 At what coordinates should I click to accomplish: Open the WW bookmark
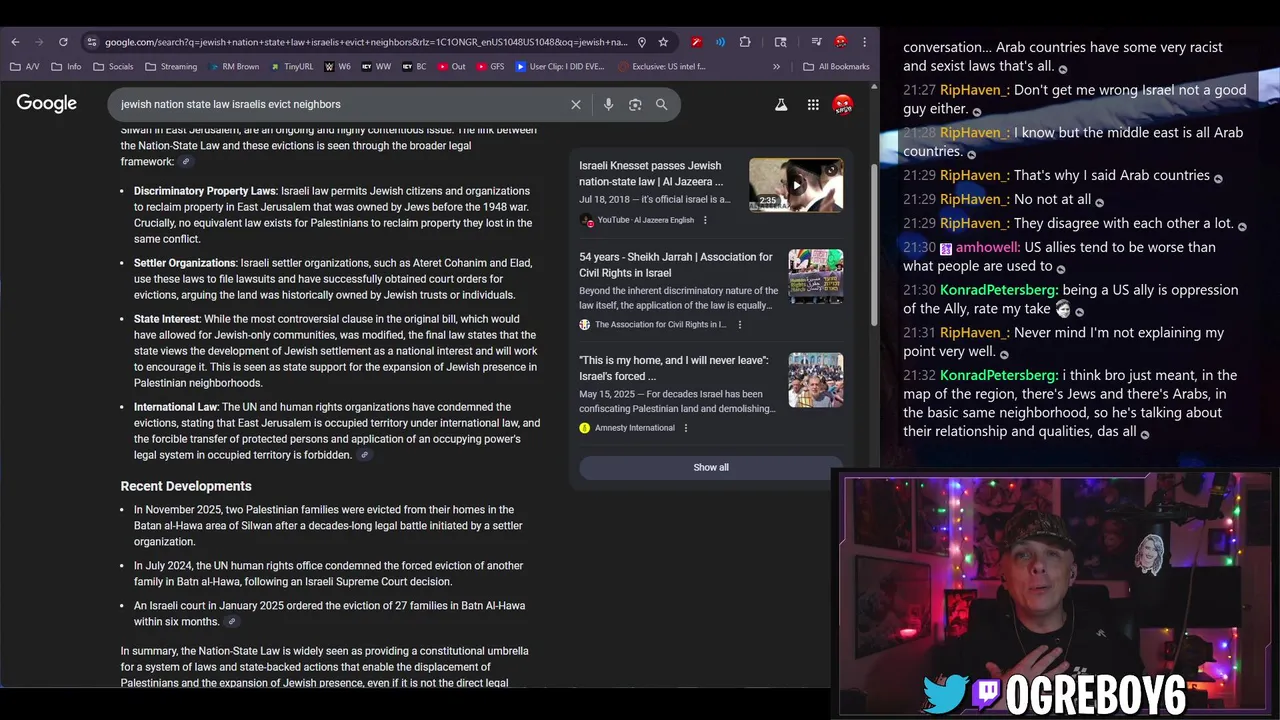click(x=377, y=67)
